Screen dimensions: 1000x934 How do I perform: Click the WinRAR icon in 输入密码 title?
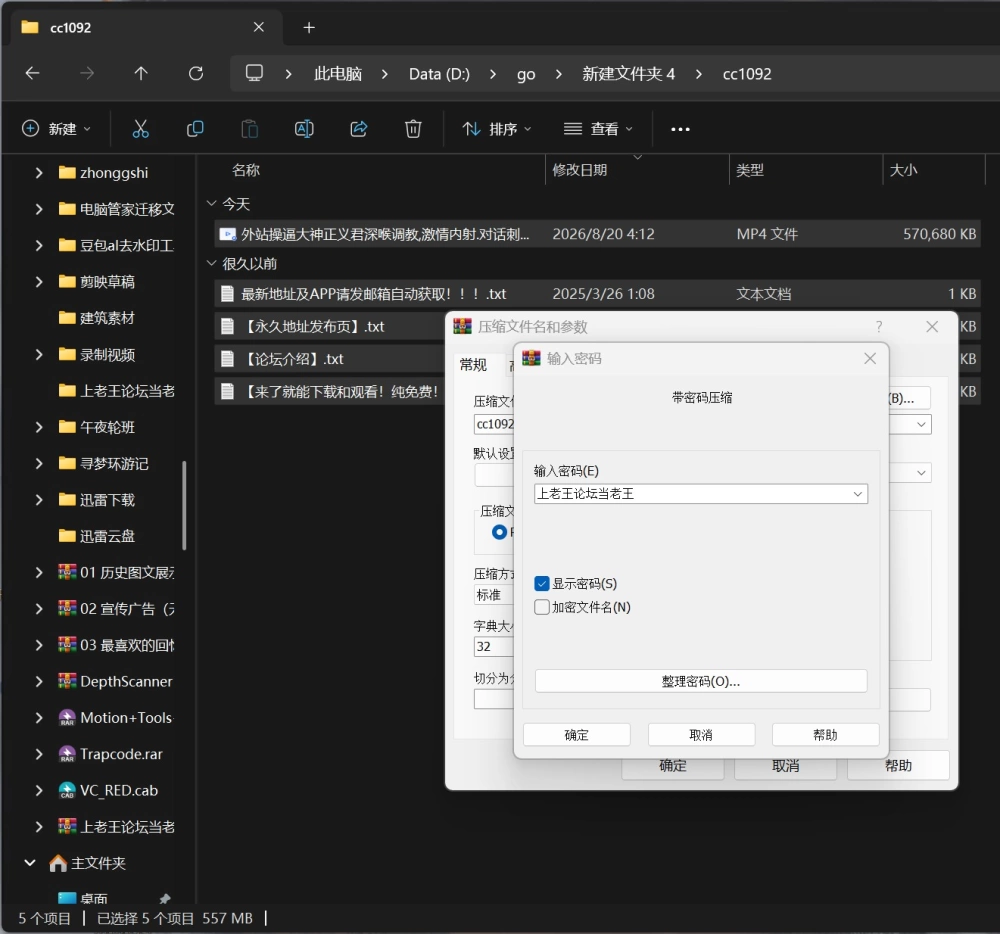coord(531,359)
